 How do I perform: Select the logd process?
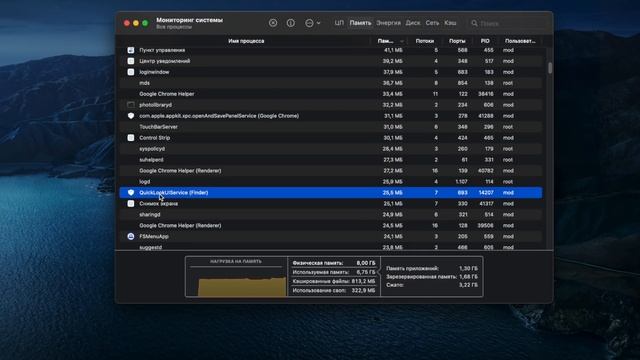point(331,182)
